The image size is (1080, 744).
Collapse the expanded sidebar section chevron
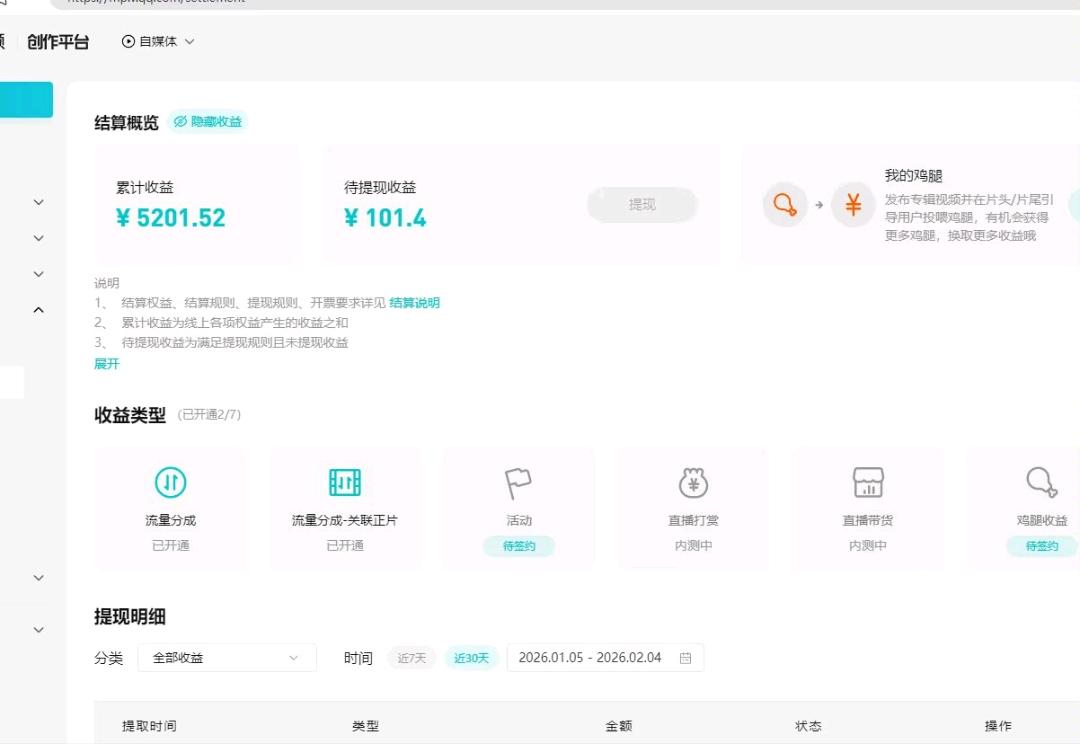coord(38,310)
